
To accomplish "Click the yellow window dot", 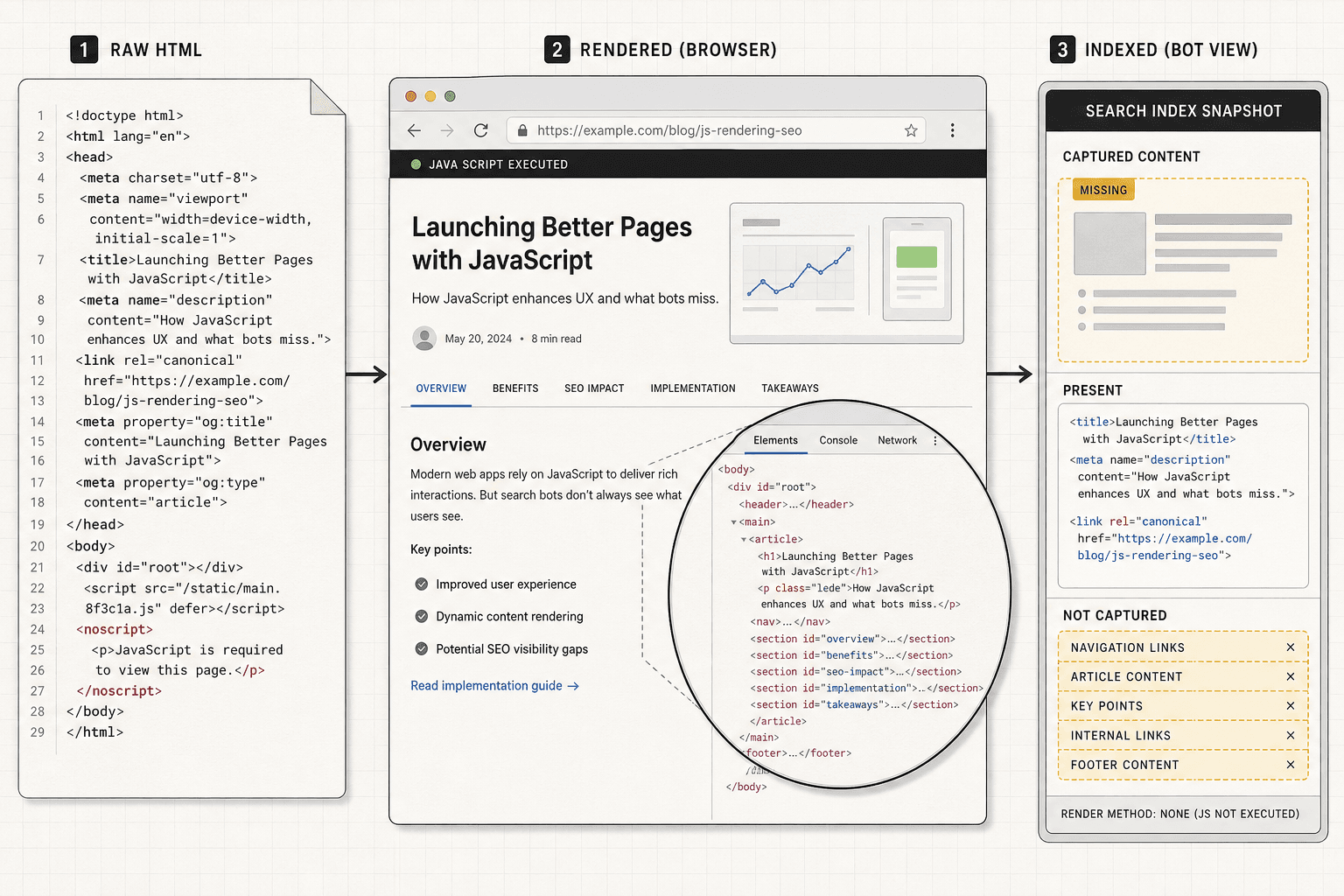I will pyautogui.click(x=430, y=96).
